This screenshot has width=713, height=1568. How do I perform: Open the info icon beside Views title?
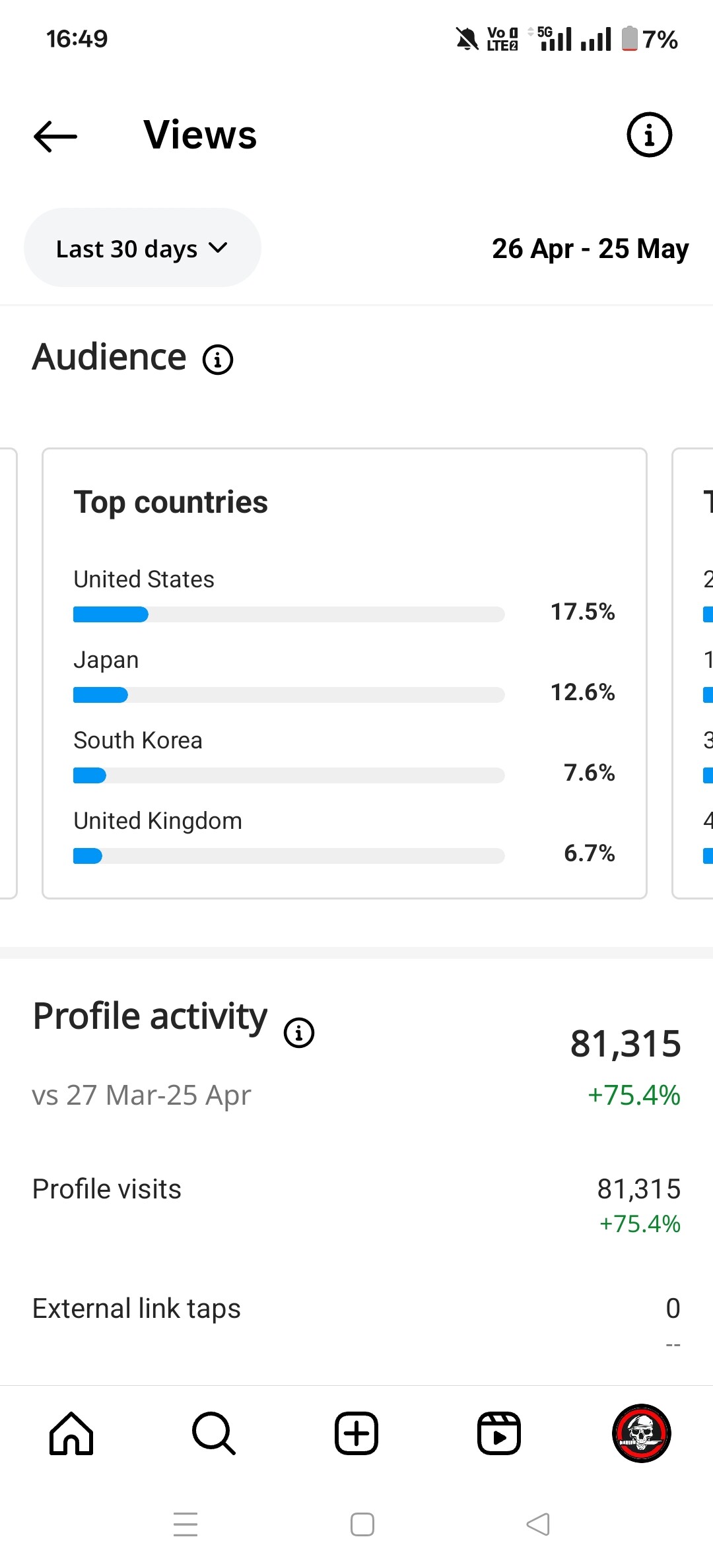tap(649, 135)
